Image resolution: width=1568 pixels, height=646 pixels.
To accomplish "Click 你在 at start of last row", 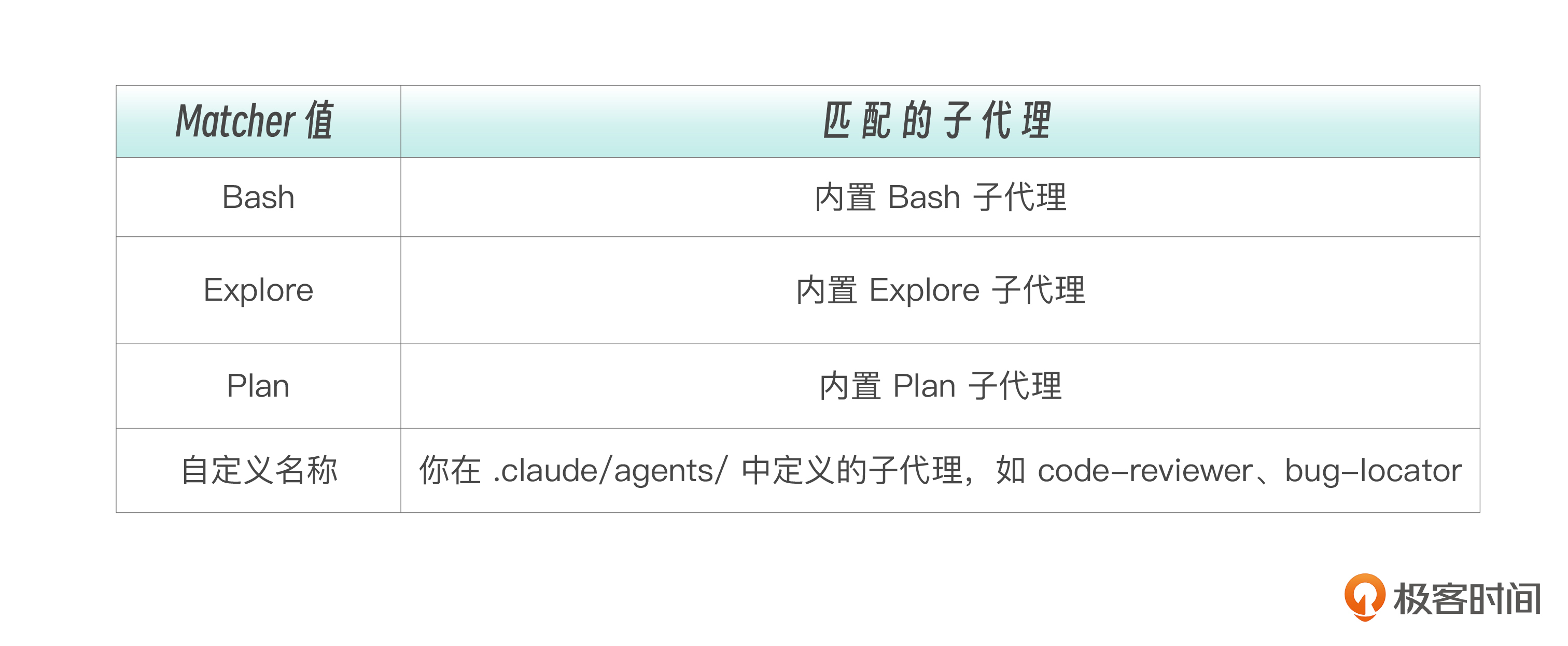I will pyautogui.click(x=450, y=471).
